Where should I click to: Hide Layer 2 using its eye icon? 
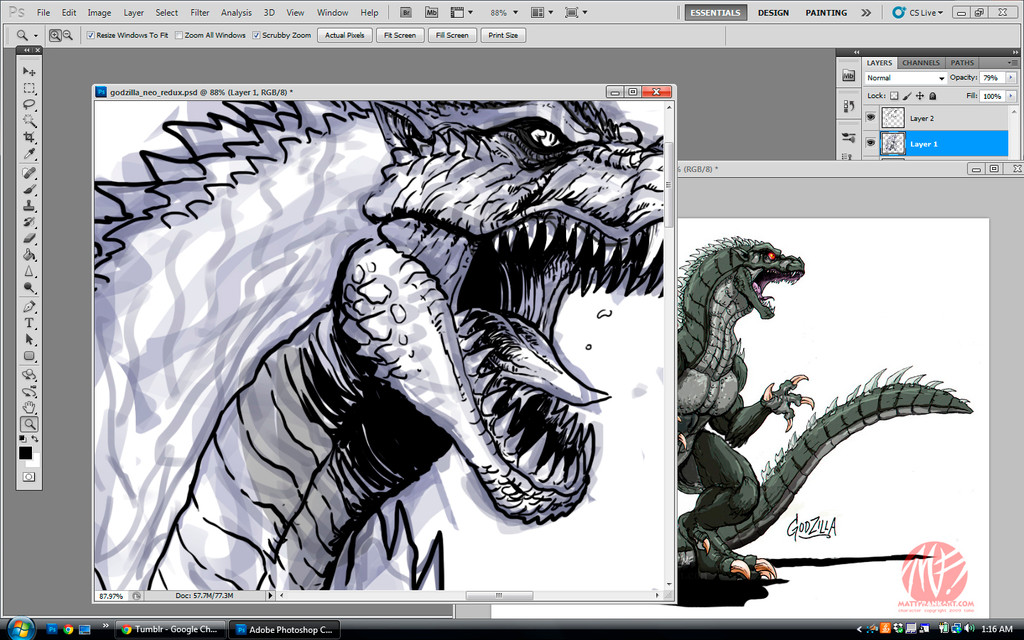871,118
